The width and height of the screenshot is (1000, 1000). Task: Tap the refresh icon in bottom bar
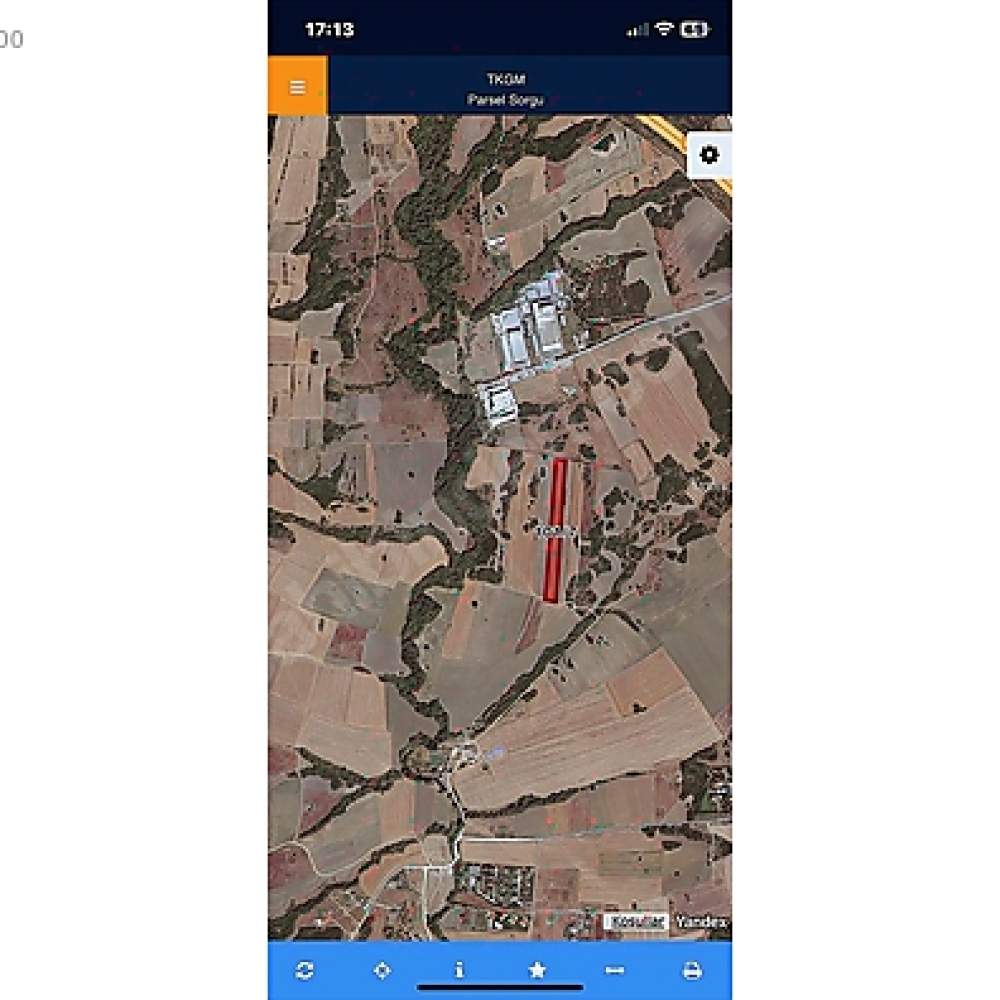click(305, 970)
